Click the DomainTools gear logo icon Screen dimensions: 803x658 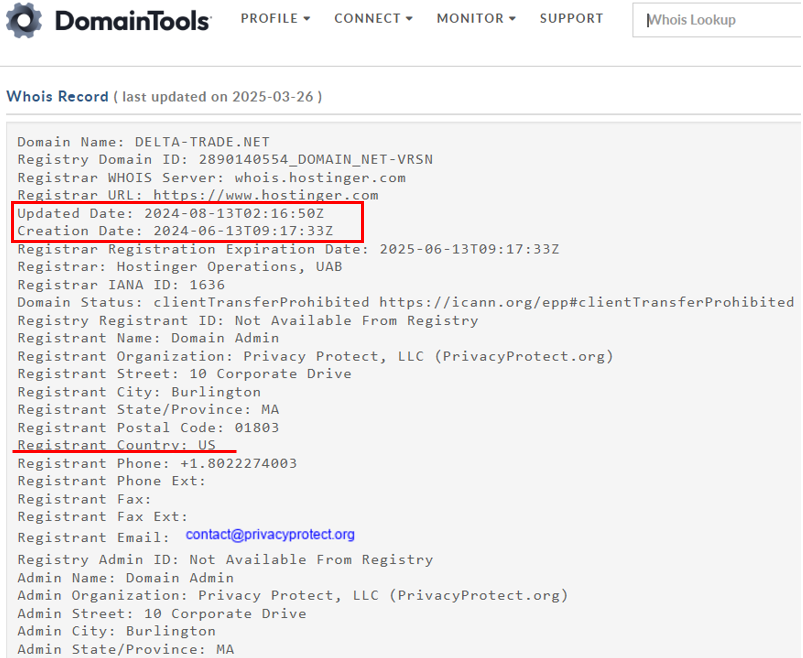pos(24,21)
